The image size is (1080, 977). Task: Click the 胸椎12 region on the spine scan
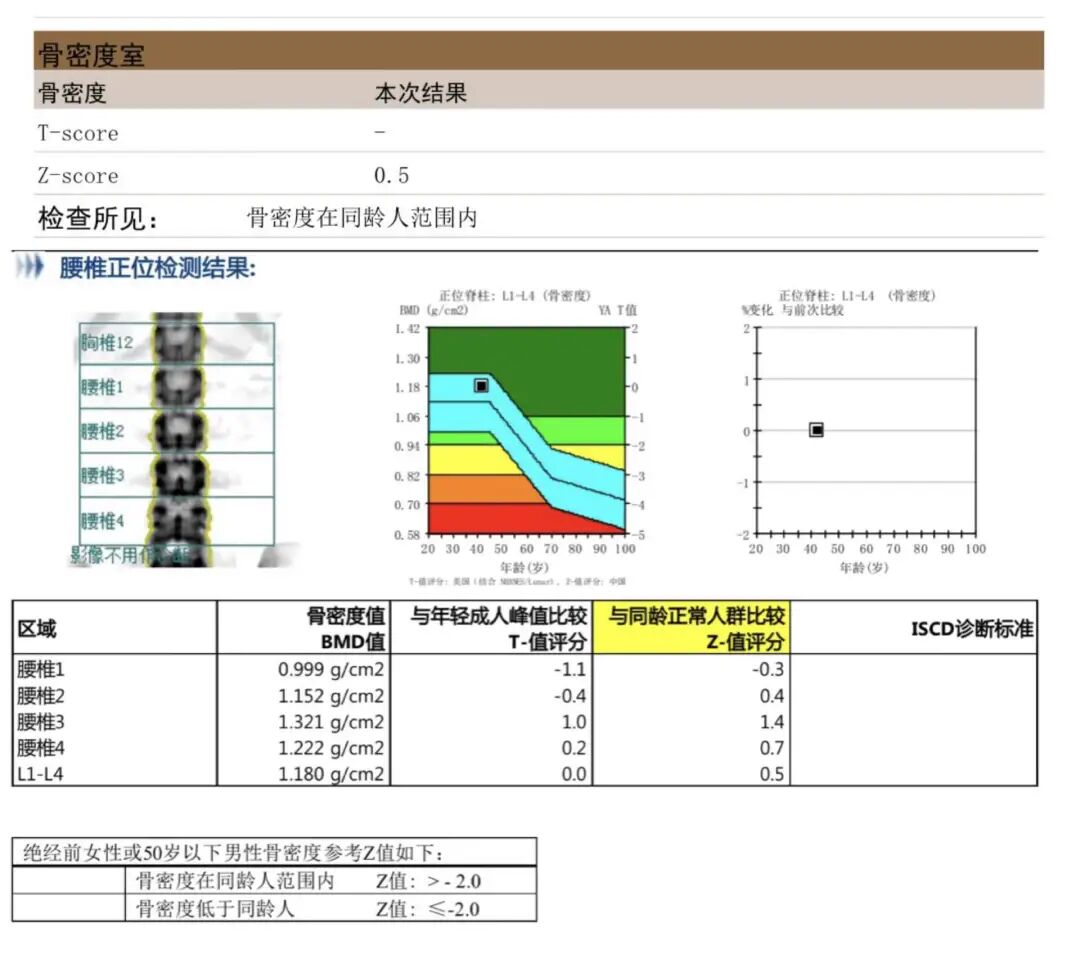(x=177, y=342)
